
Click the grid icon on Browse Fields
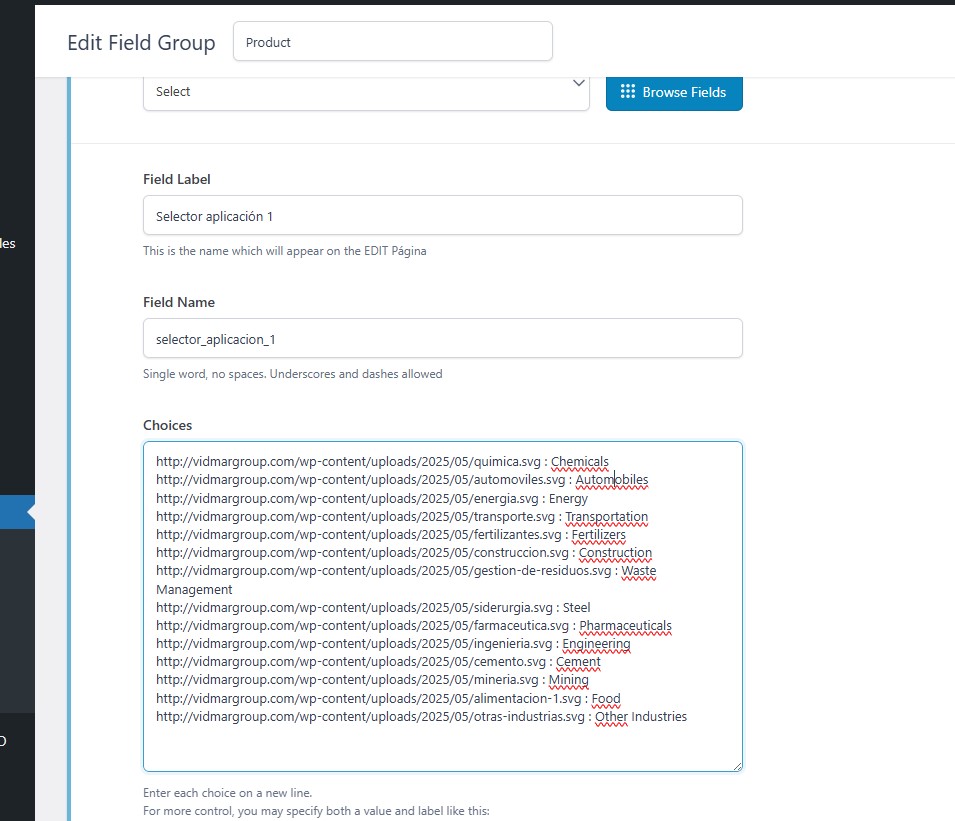[x=627, y=92]
